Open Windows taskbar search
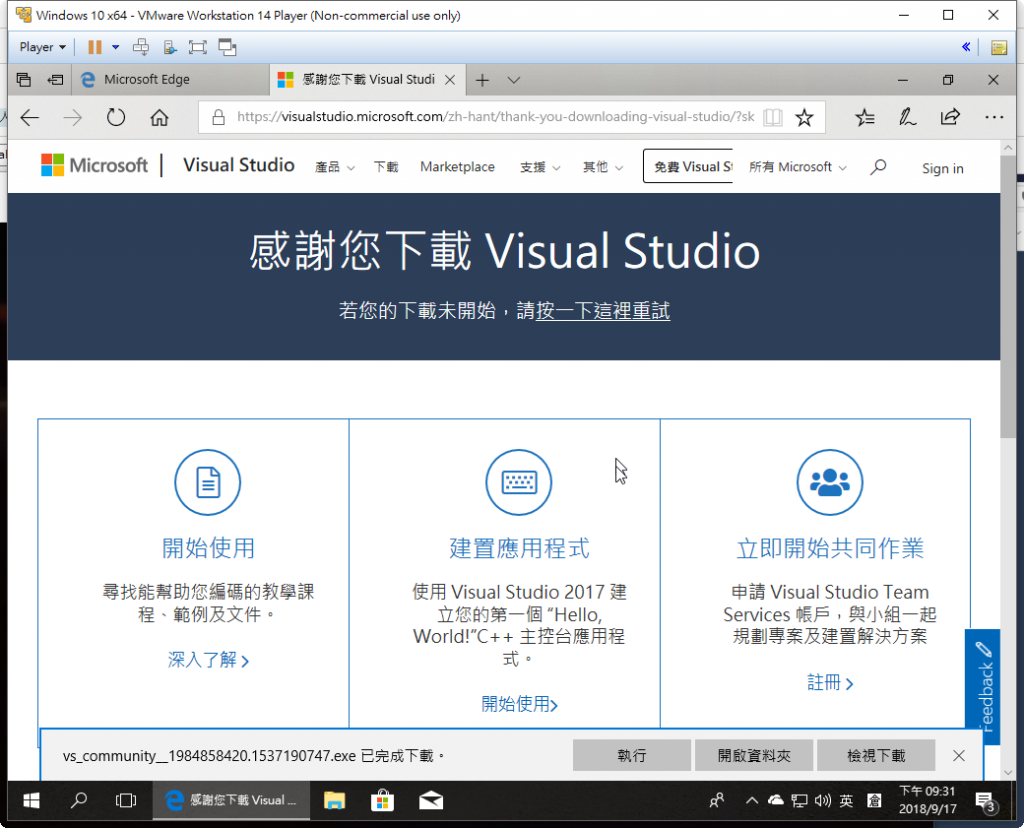This screenshot has width=1024, height=828. 79,801
